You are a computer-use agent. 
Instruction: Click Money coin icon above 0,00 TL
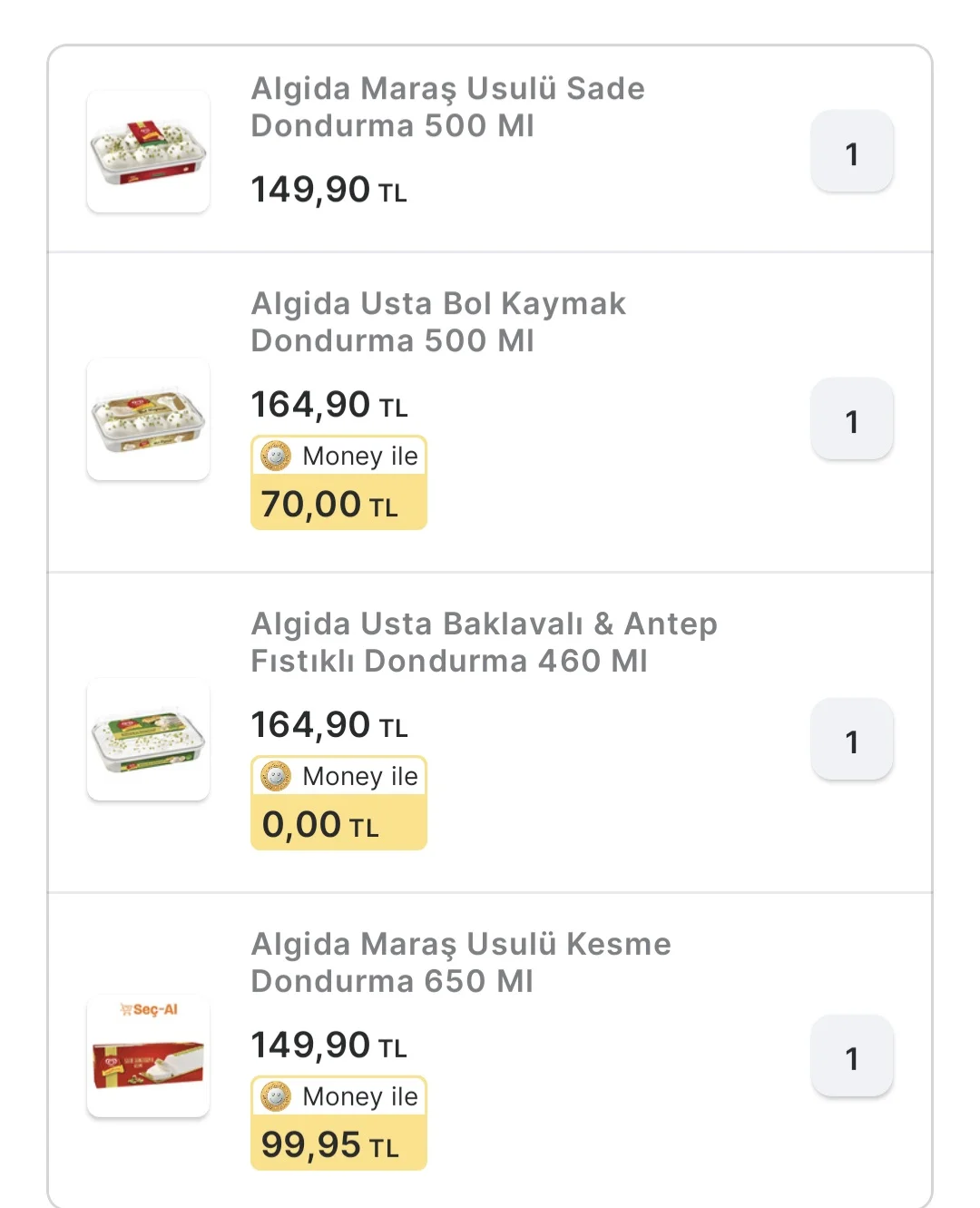[x=276, y=776]
